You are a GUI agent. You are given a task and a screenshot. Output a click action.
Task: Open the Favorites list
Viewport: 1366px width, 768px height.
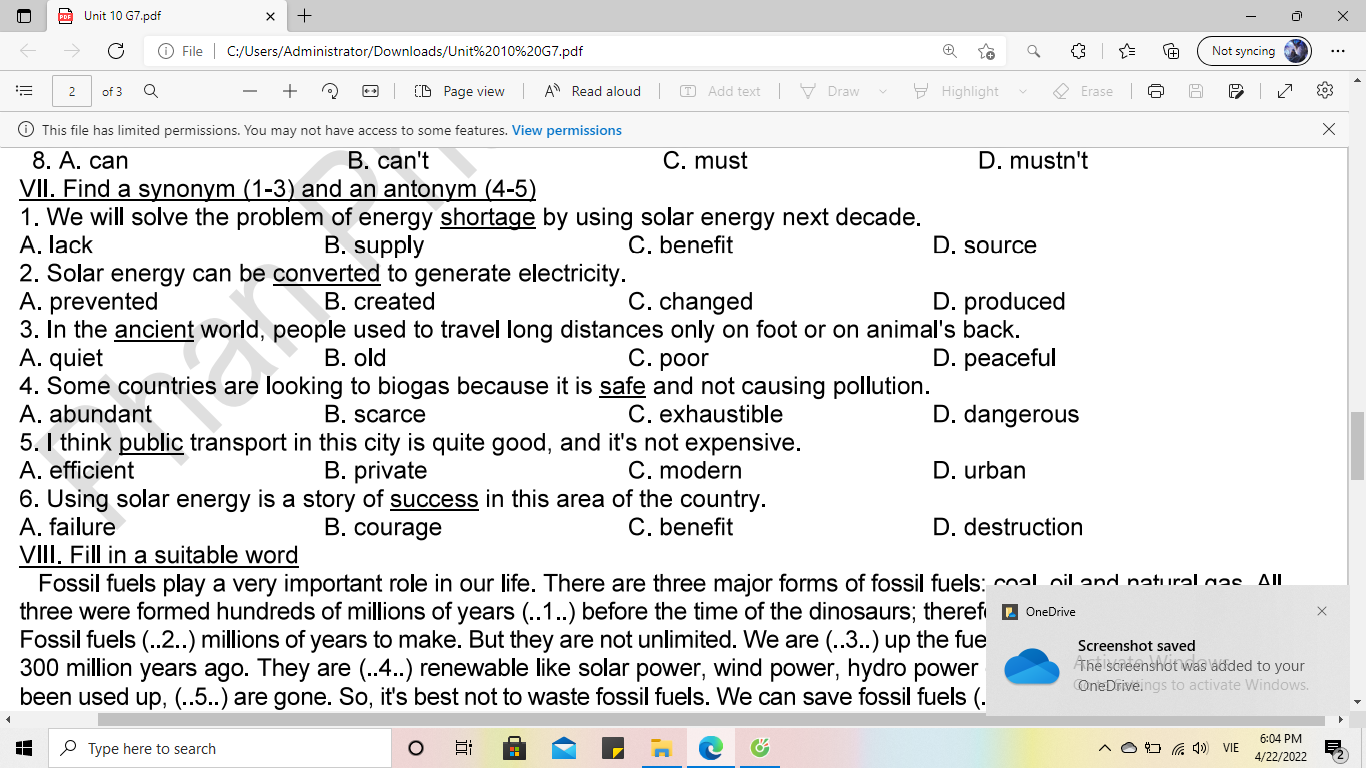click(x=1127, y=51)
